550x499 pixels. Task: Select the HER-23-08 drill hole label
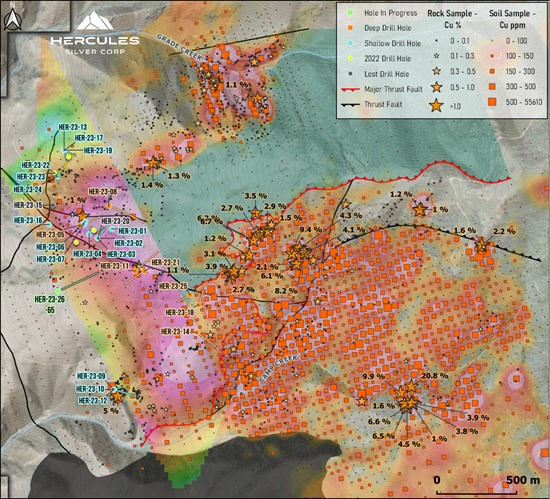pos(103,192)
